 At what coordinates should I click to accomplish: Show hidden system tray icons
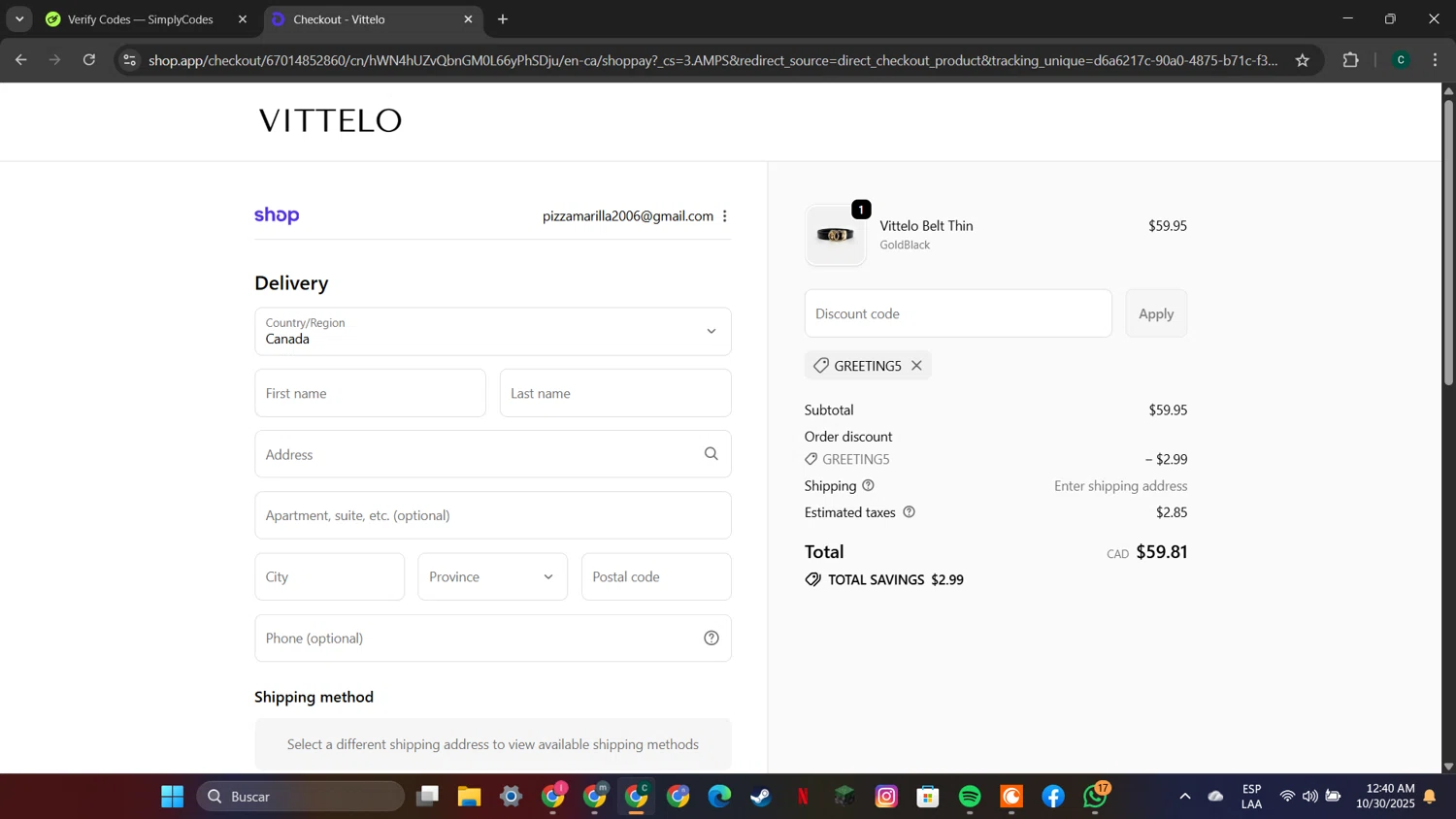click(1185, 797)
